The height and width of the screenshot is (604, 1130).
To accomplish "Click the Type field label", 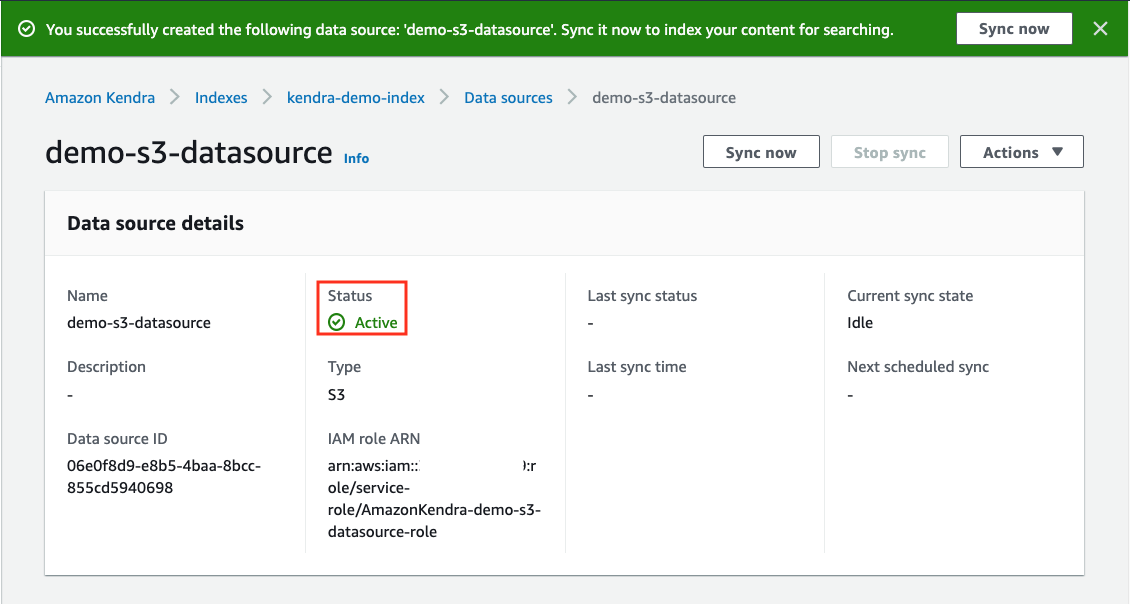I will [x=344, y=367].
